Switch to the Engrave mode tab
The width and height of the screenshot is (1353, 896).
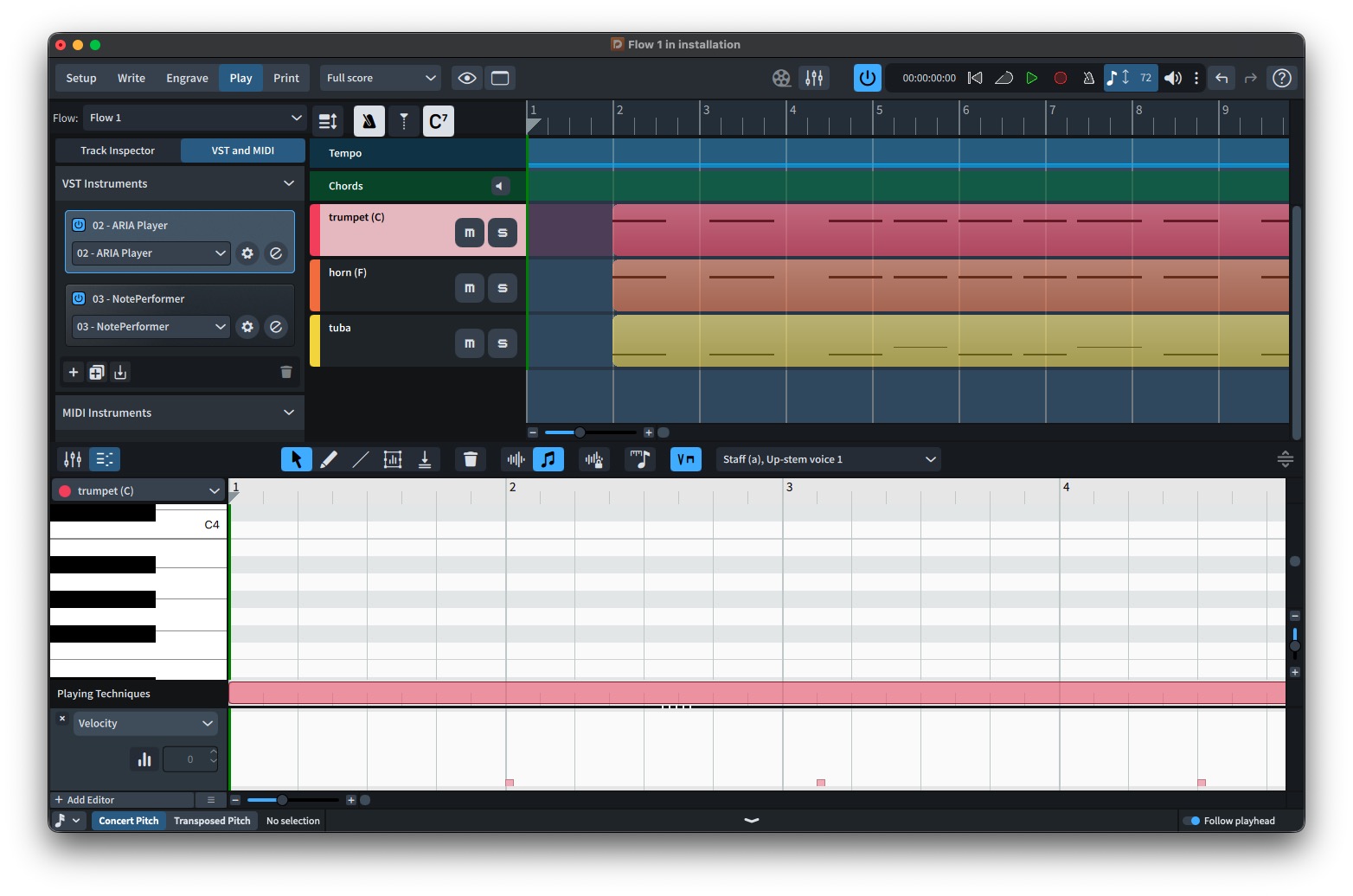[x=187, y=78]
